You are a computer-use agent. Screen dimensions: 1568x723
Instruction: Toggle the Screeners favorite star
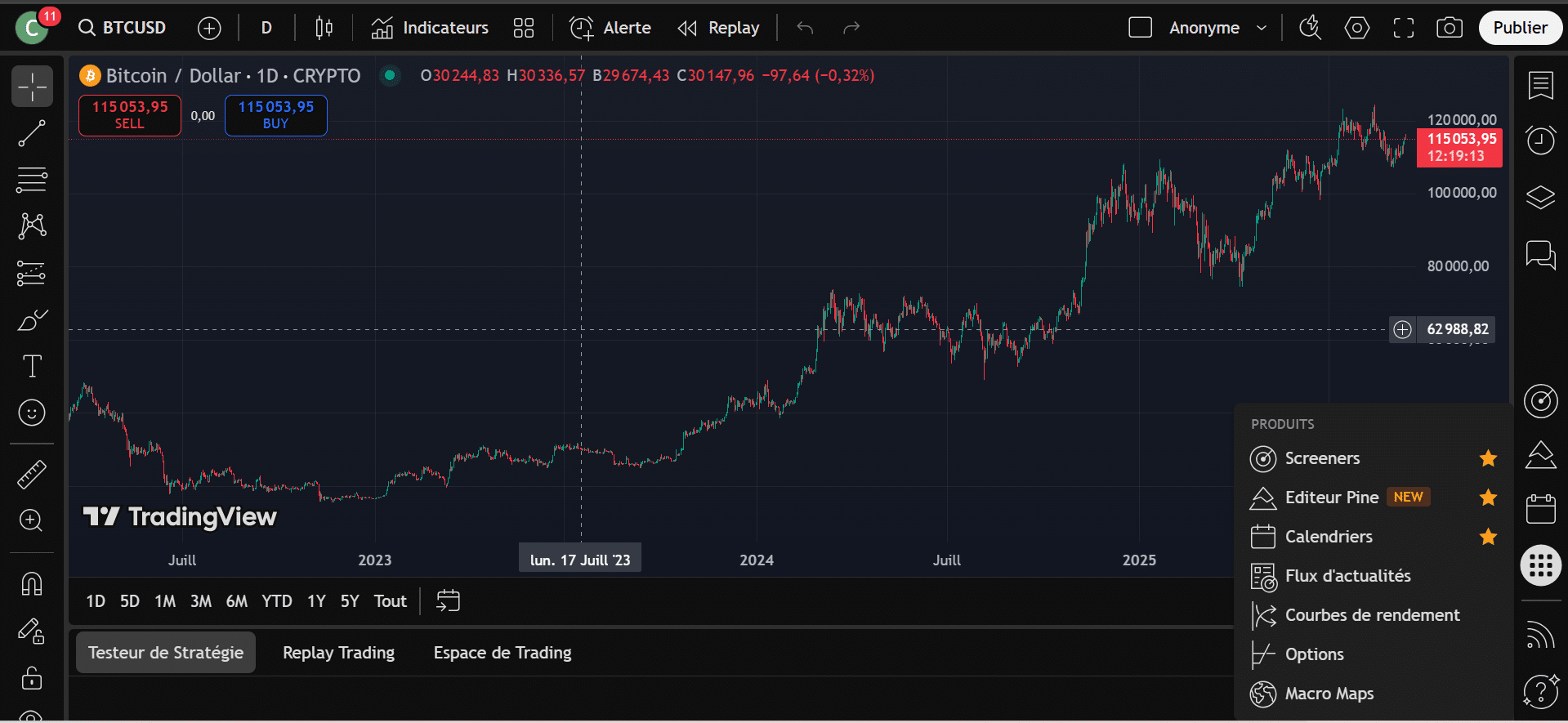pos(1488,458)
